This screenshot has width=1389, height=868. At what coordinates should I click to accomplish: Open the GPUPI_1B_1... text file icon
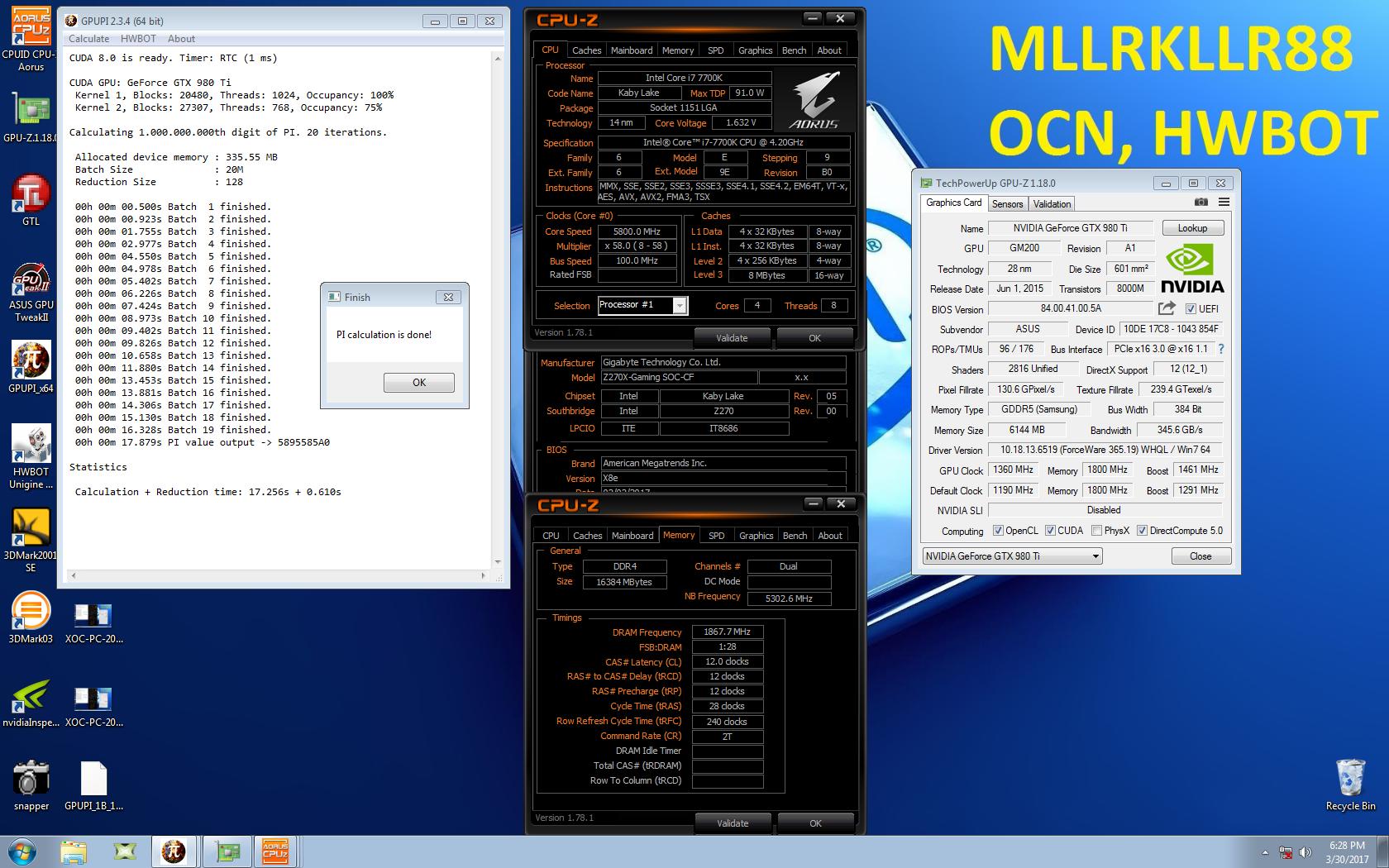(x=93, y=785)
